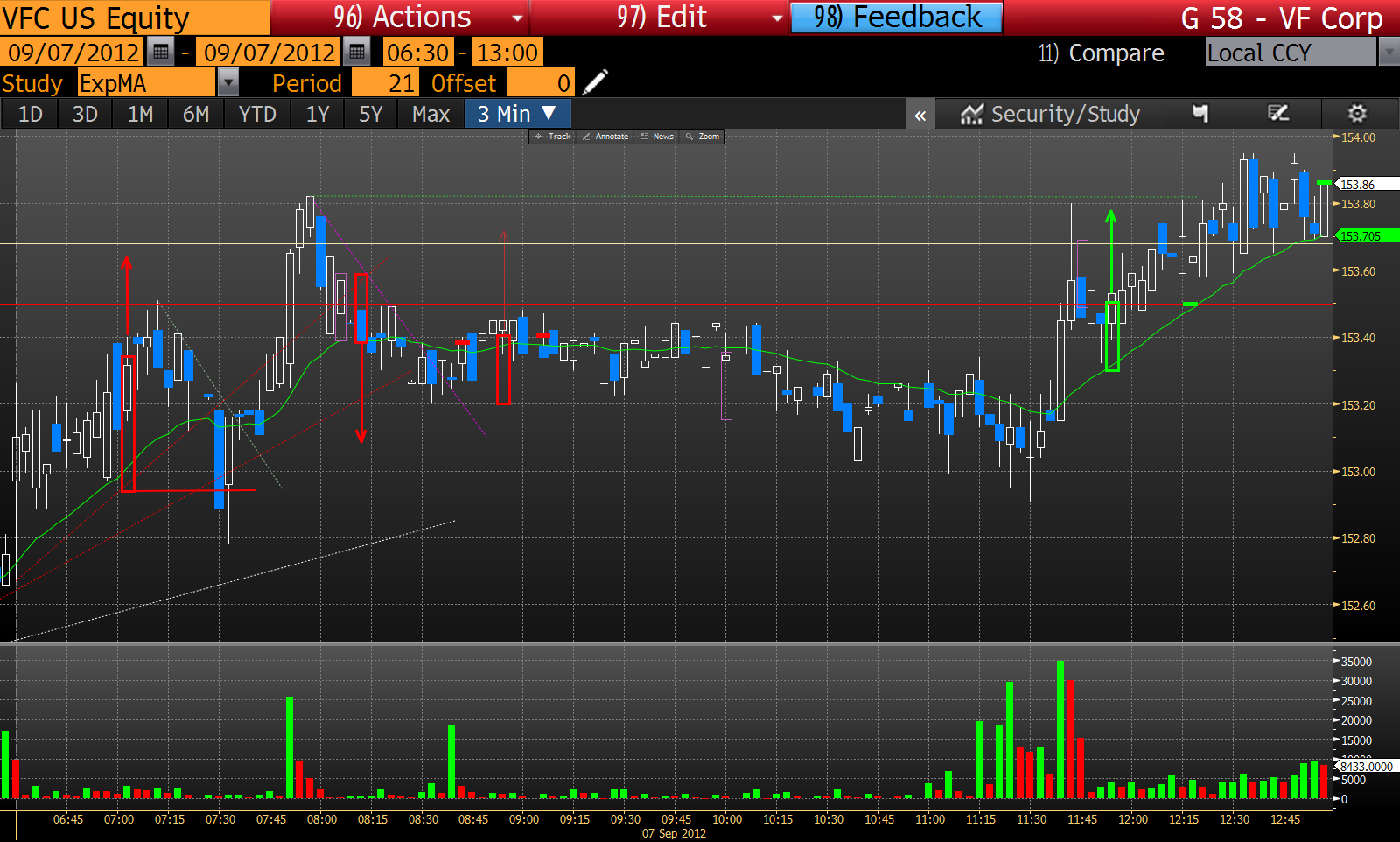Click the ExpMA study name field

pyautogui.click(x=146, y=83)
